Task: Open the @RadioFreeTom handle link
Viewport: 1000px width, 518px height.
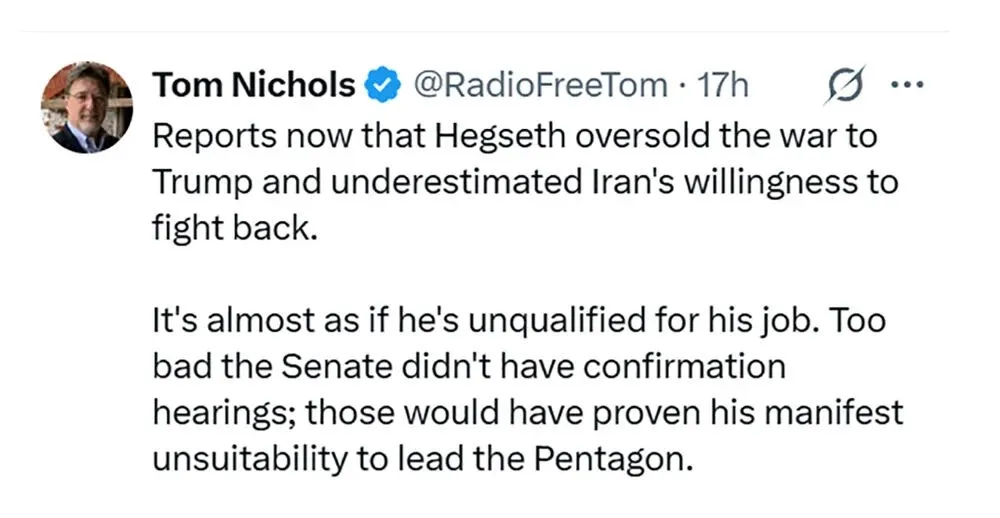Action: click(540, 86)
